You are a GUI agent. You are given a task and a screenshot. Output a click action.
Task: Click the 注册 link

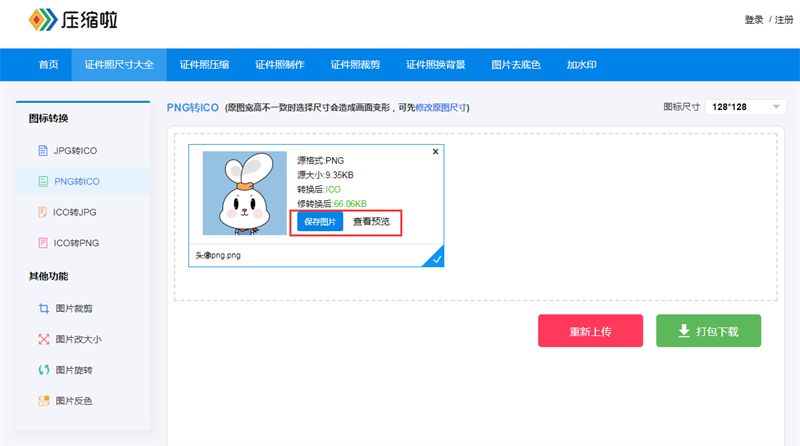coord(784,20)
